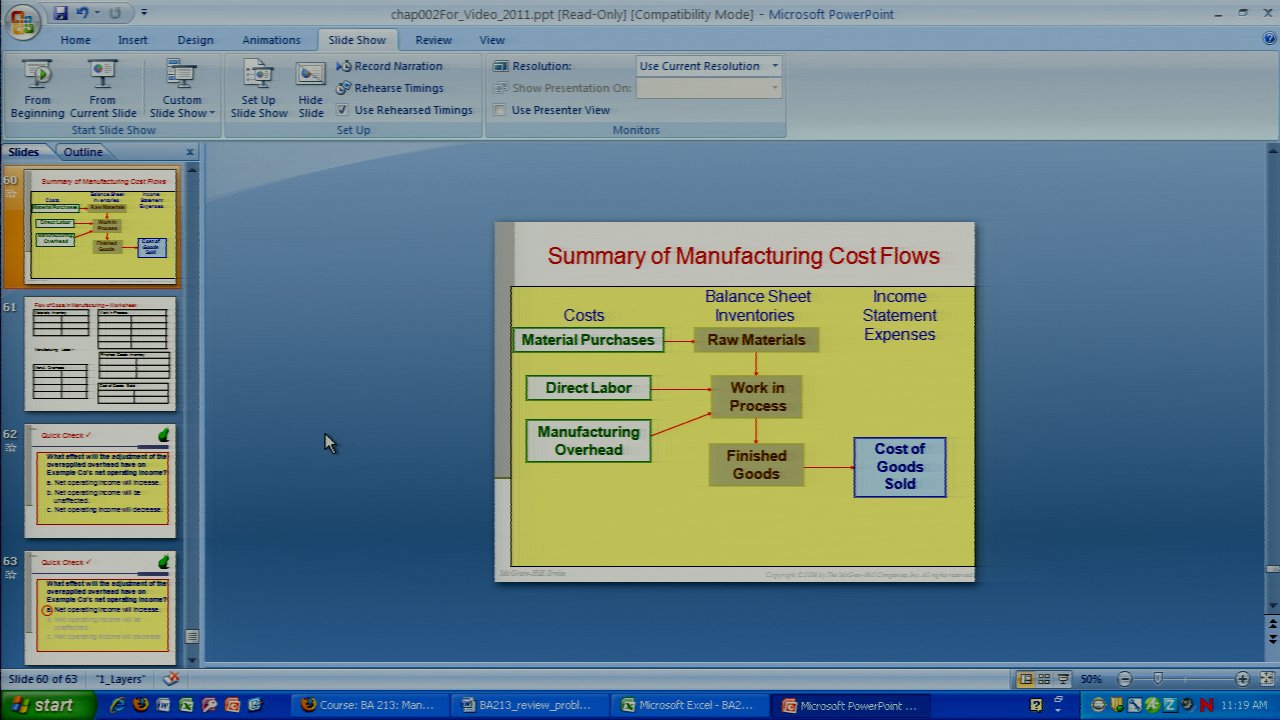Save the presentation from quick access toolbar

(61, 13)
